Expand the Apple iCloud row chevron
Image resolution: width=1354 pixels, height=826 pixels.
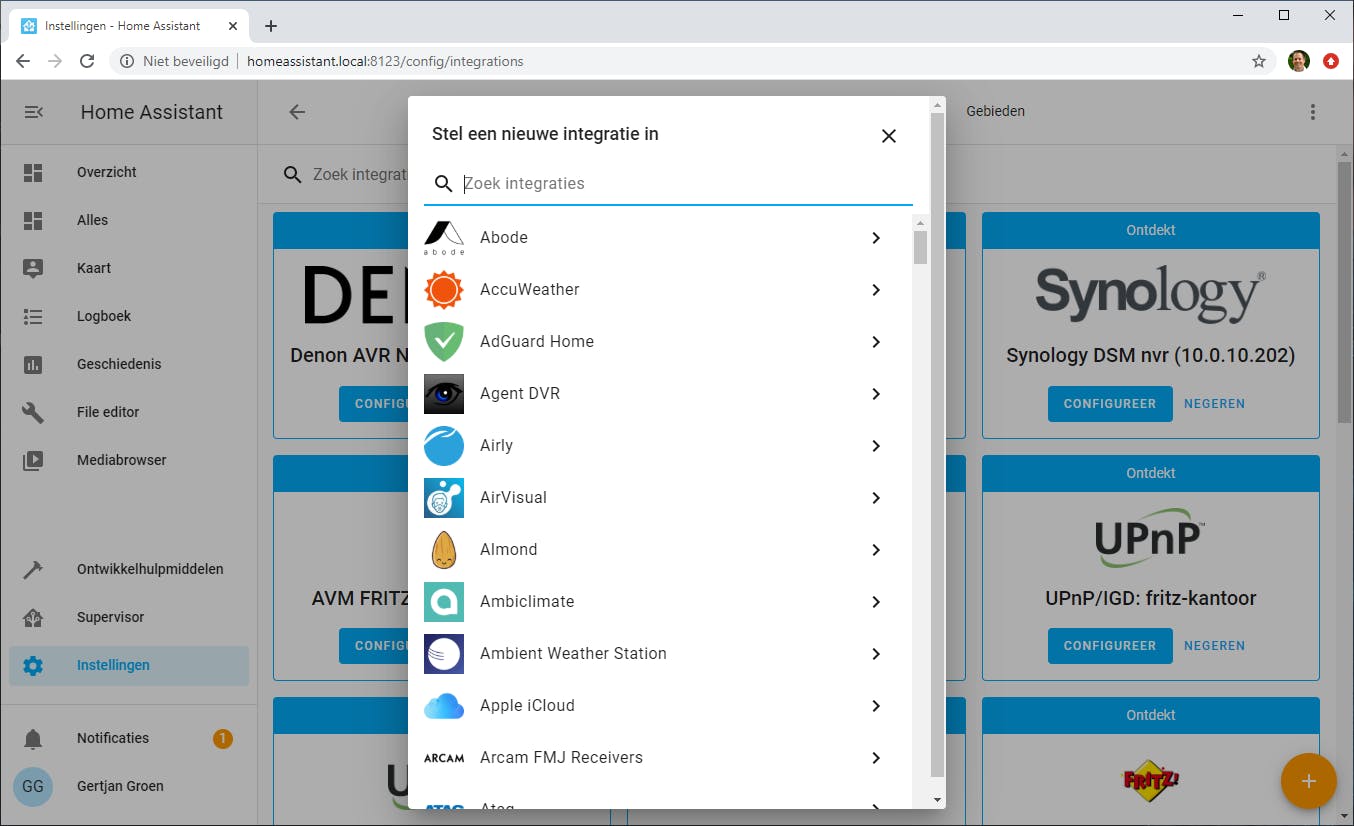point(876,706)
